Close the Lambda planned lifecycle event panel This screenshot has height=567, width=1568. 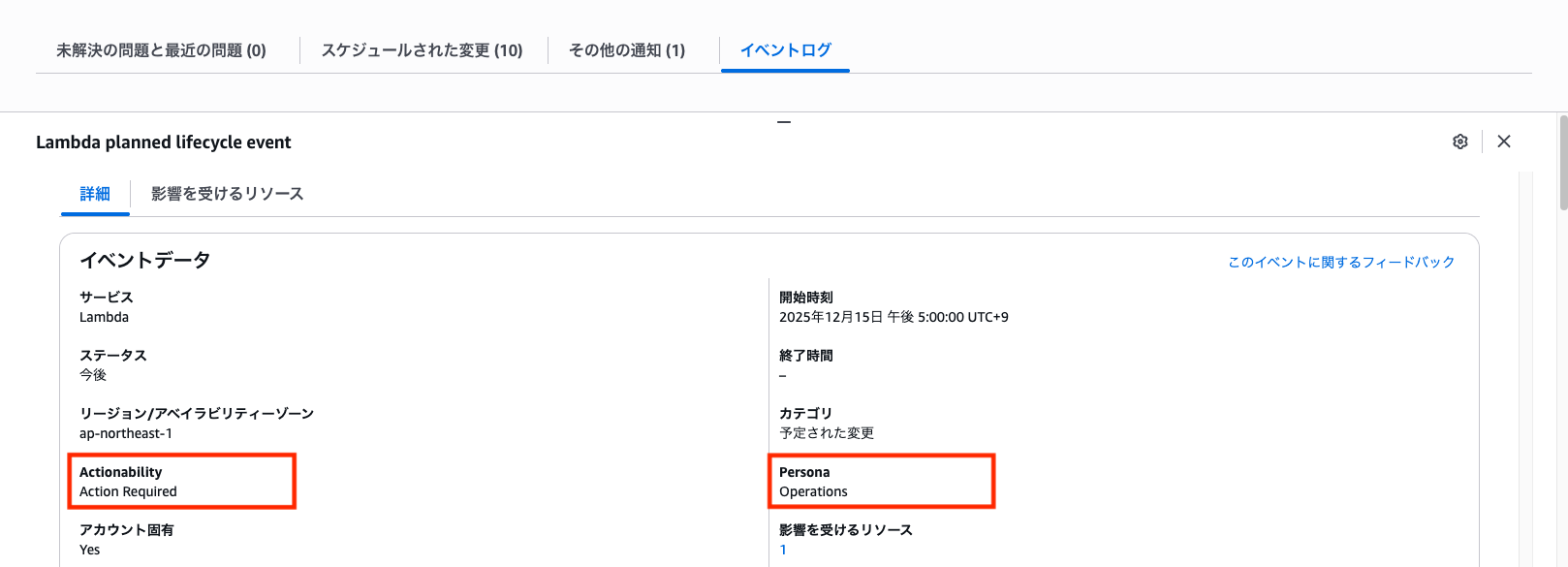click(1504, 142)
